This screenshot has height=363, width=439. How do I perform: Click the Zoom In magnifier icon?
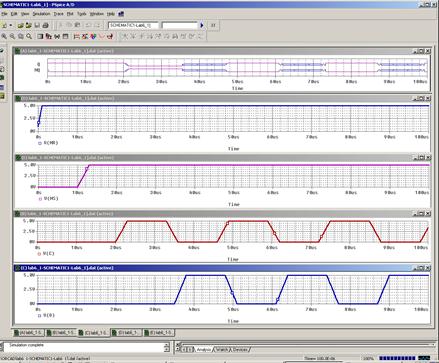coord(4,36)
